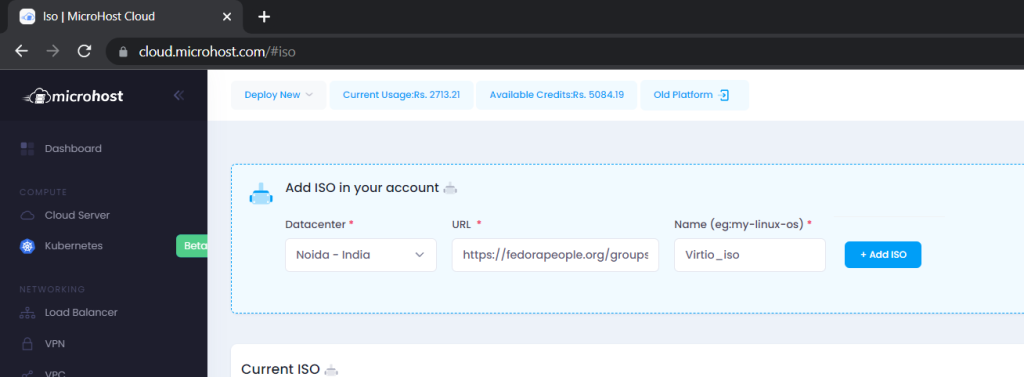Click the Dashboard grid icon
The image size is (1024, 377).
coord(27,148)
